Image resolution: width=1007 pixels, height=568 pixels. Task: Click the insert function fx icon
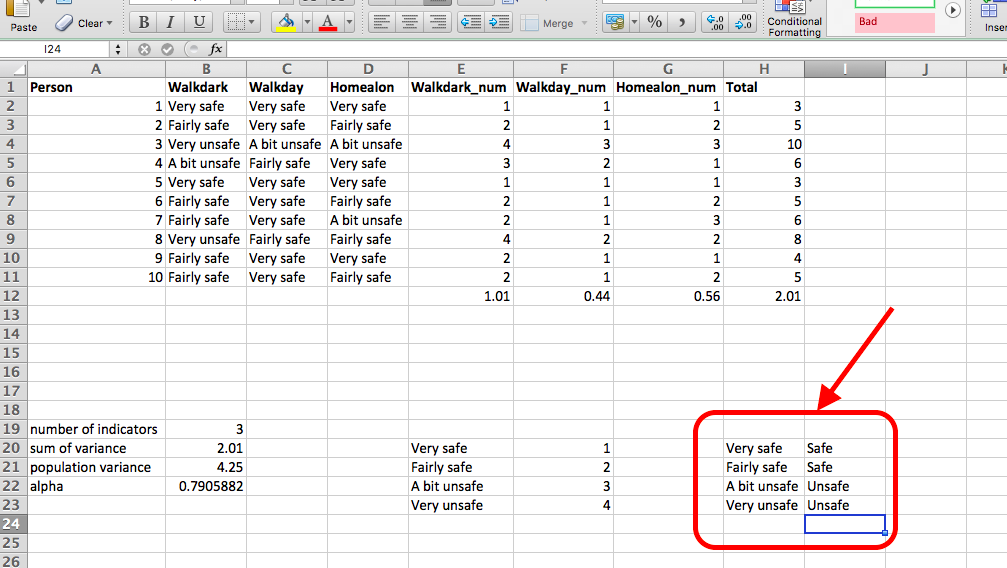point(215,49)
